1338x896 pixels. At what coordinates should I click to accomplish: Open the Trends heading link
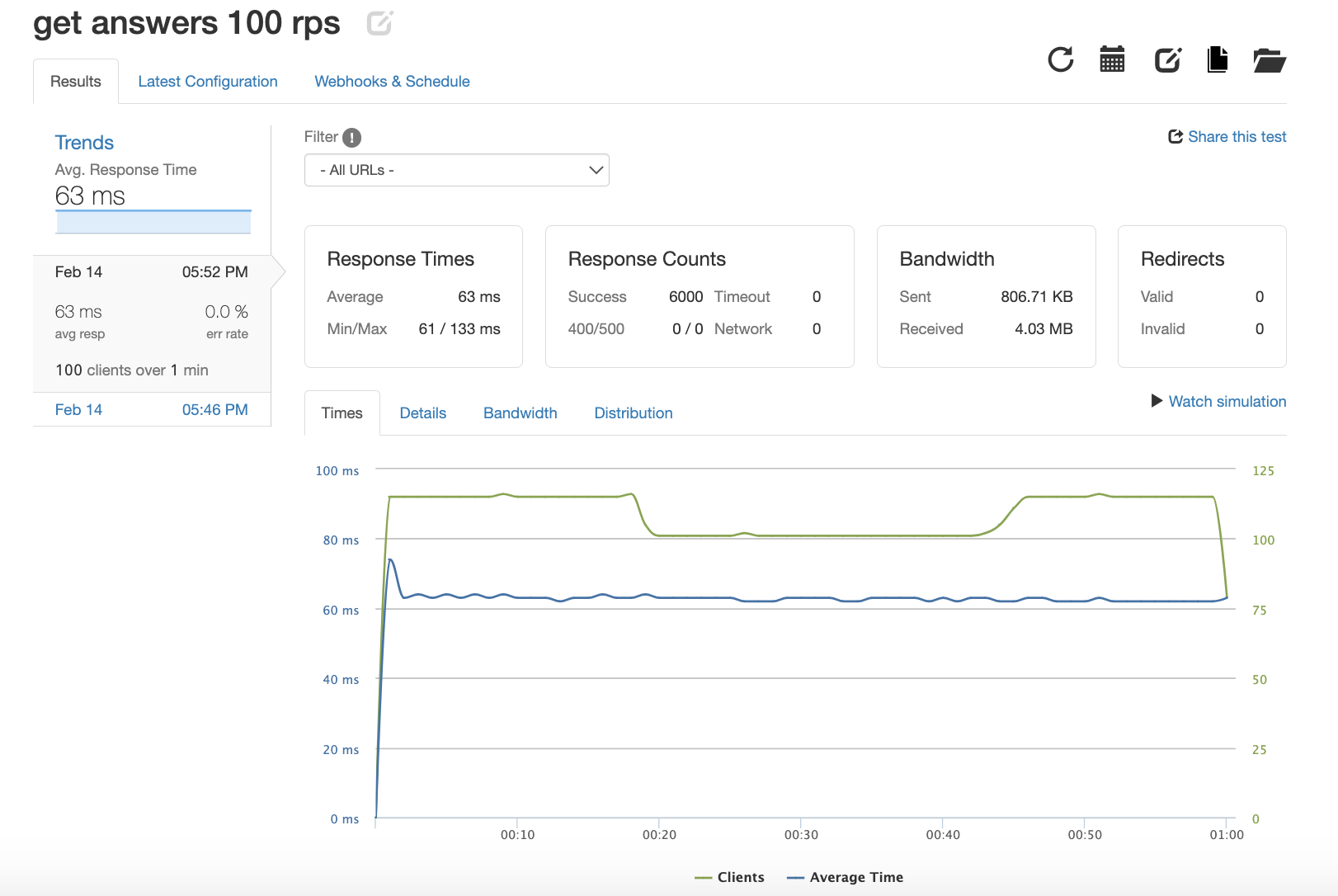click(84, 143)
